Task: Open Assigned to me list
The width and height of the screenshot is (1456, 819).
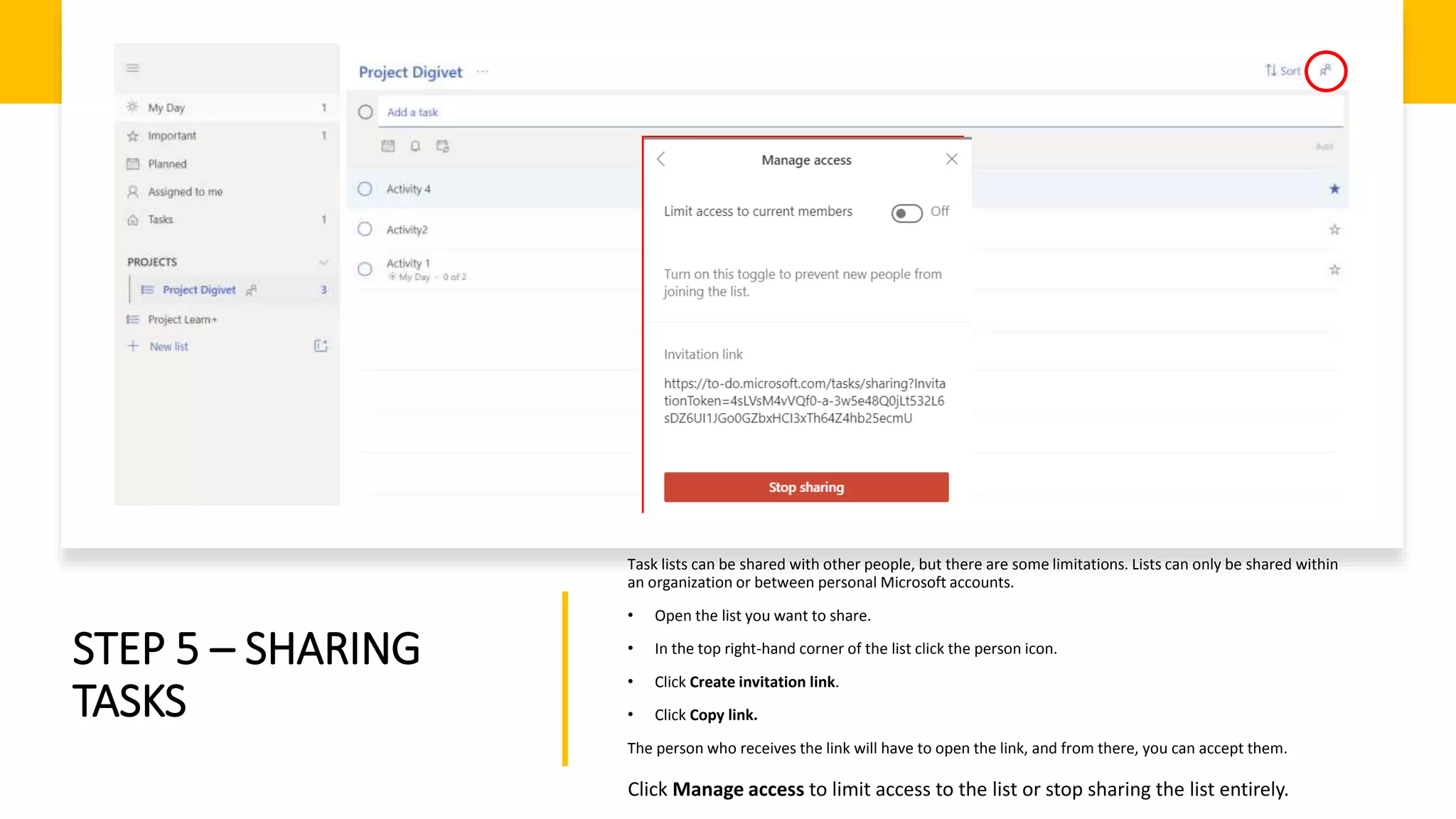Action: [x=226, y=192]
